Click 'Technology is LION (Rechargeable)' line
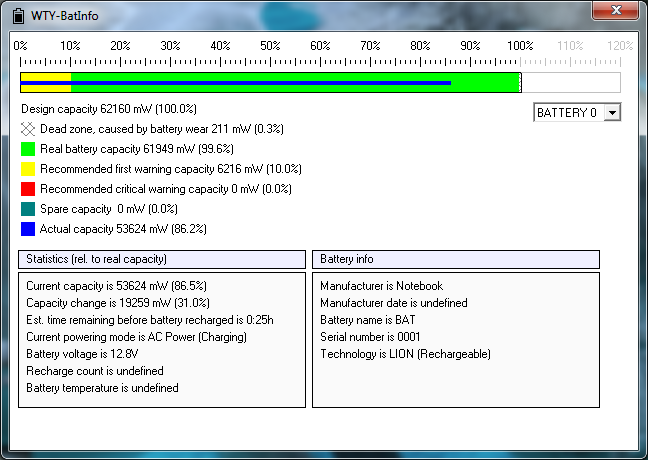 point(405,354)
